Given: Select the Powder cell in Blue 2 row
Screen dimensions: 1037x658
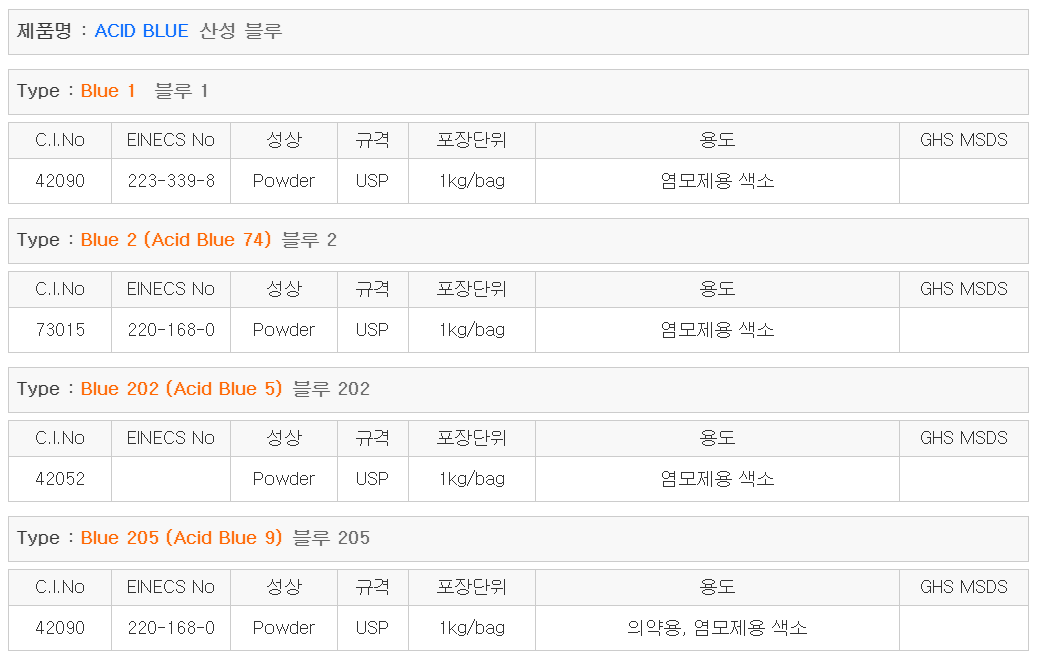Looking at the screenshot, I should pyautogui.click(x=284, y=330).
